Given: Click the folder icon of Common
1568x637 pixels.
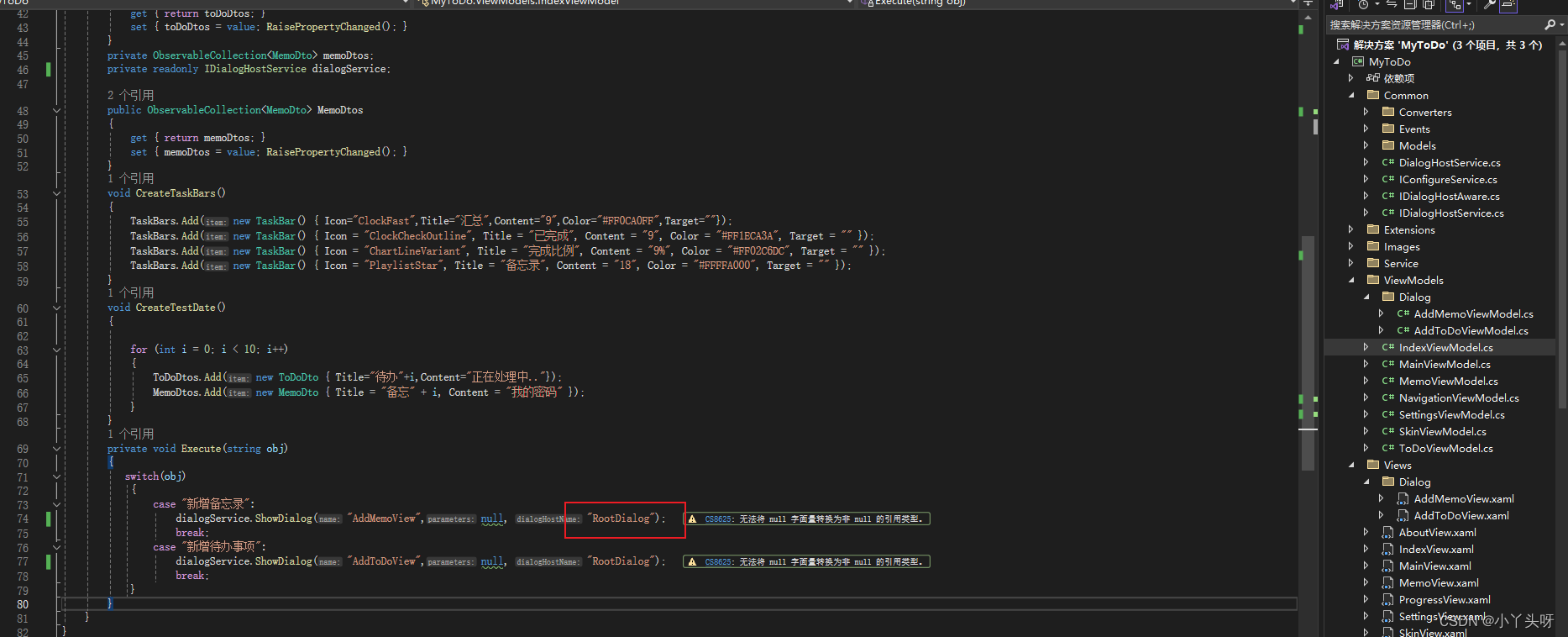Looking at the screenshot, I should click(x=1373, y=95).
